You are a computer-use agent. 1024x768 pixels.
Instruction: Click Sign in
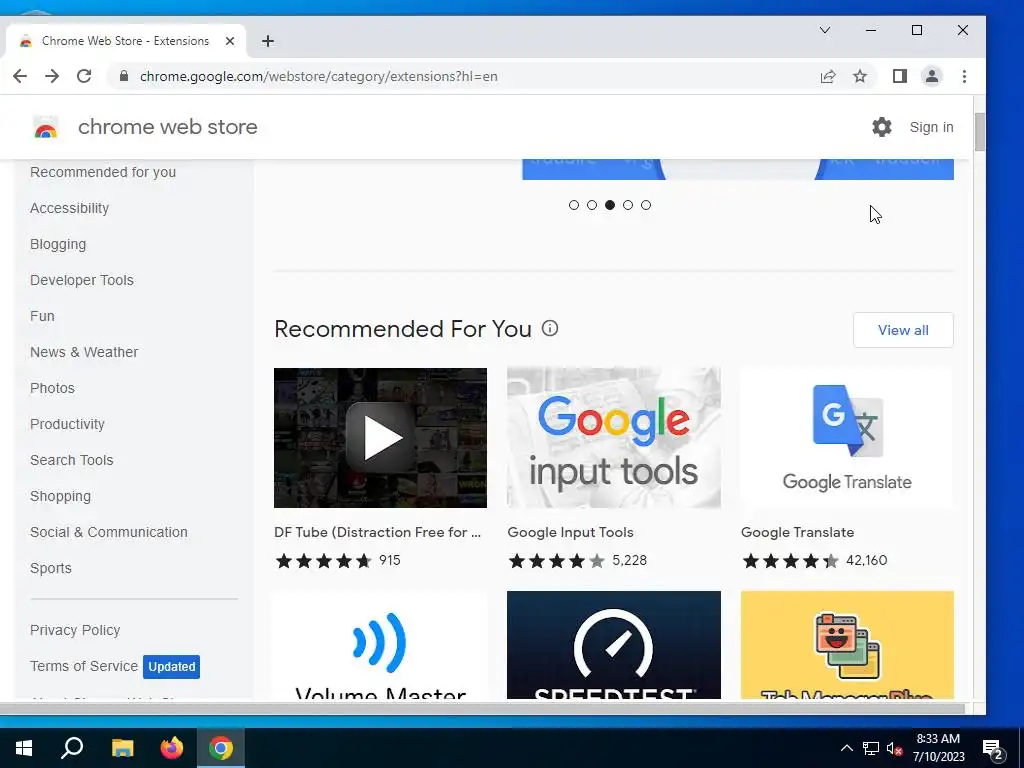pos(931,127)
